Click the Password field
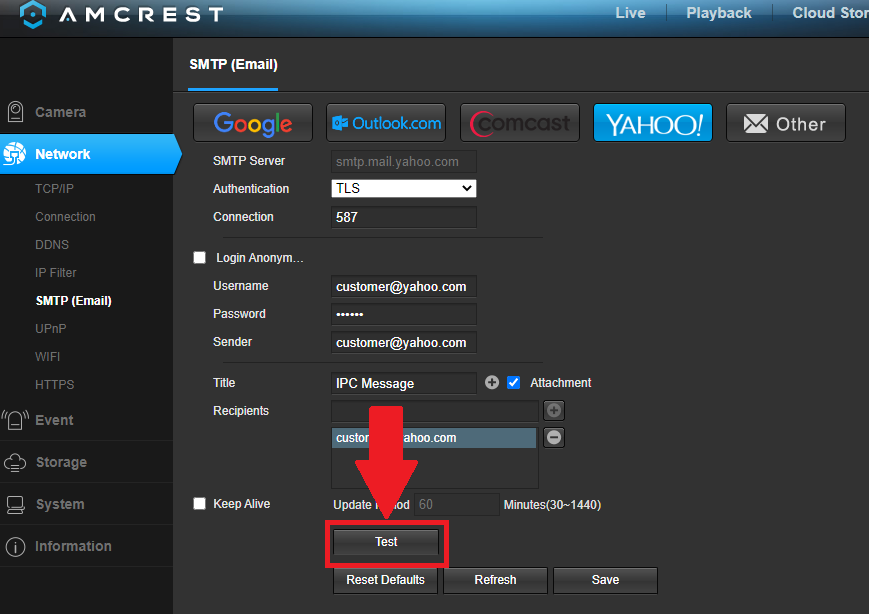This screenshot has width=869, height=614. (403, 314)
